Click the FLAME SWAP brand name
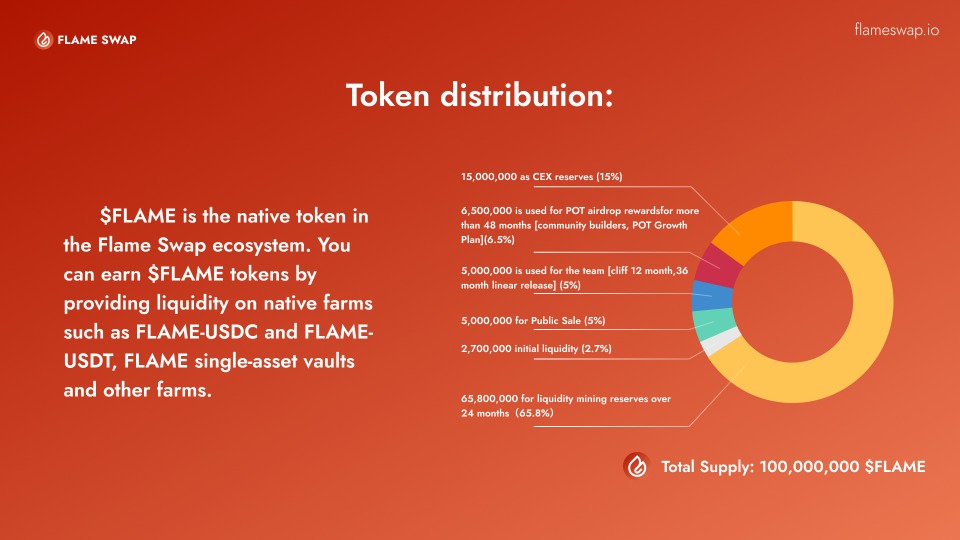Image resolution: width=960 pixels, height=540 pixels. point(97,40)
